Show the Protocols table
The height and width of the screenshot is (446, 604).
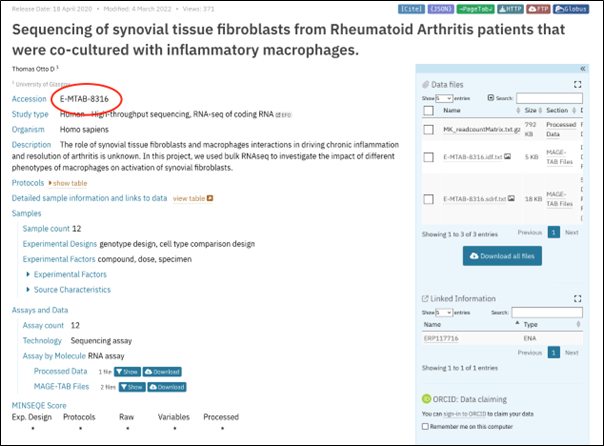[x=68, y=183]
